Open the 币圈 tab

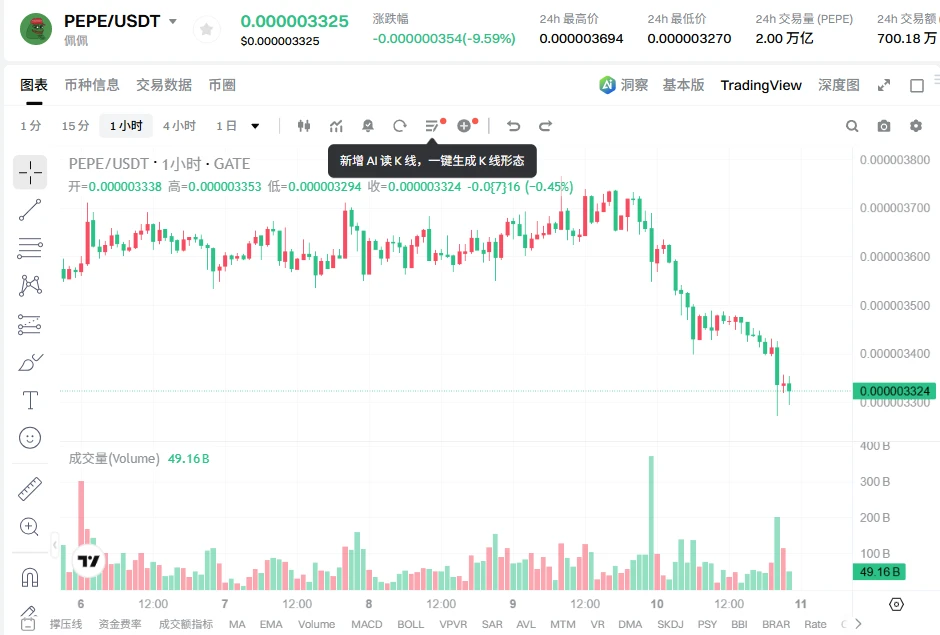222,85
